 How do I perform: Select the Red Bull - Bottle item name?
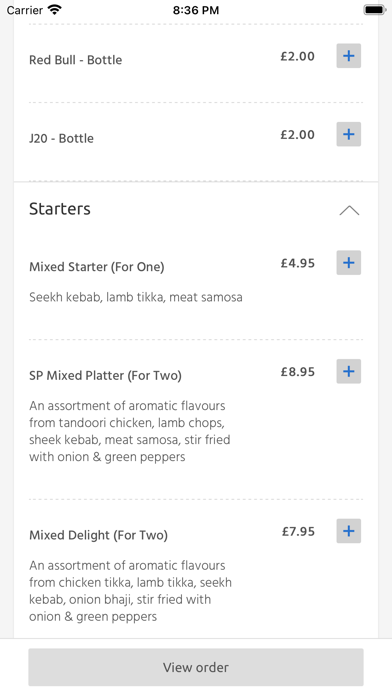75,60
